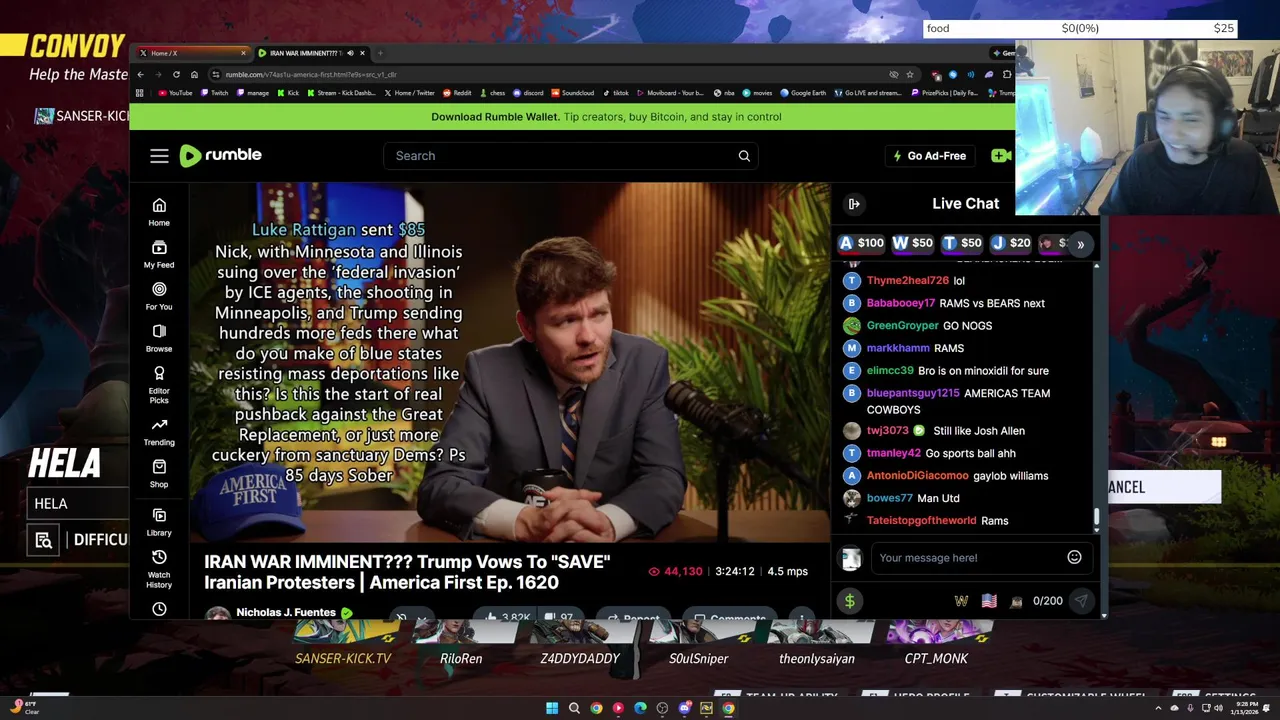1280x720 pixels.
Task: Open My Feed in sidebar
Action: pos(159,254)
